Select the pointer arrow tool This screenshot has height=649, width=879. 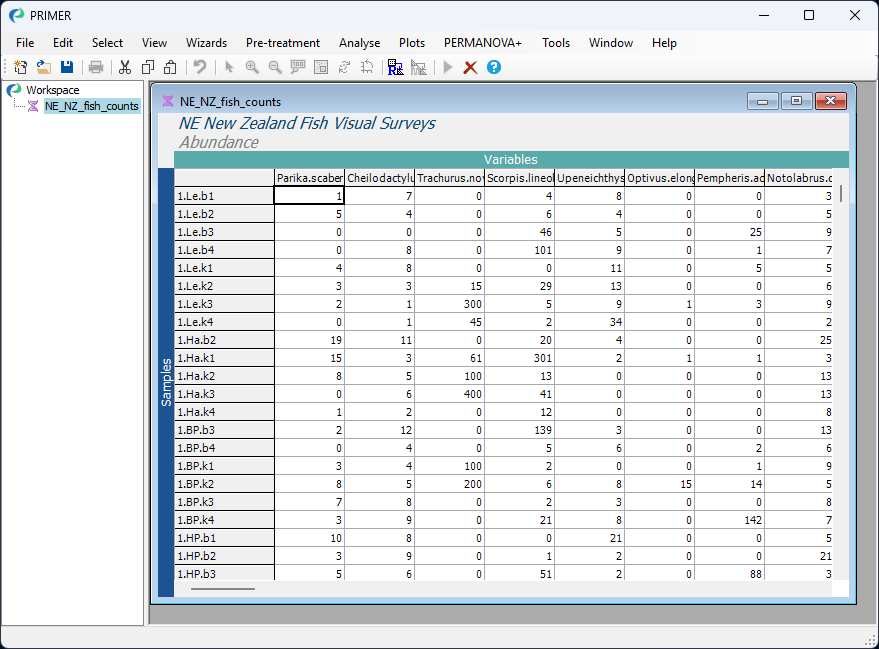coord(228,67)
